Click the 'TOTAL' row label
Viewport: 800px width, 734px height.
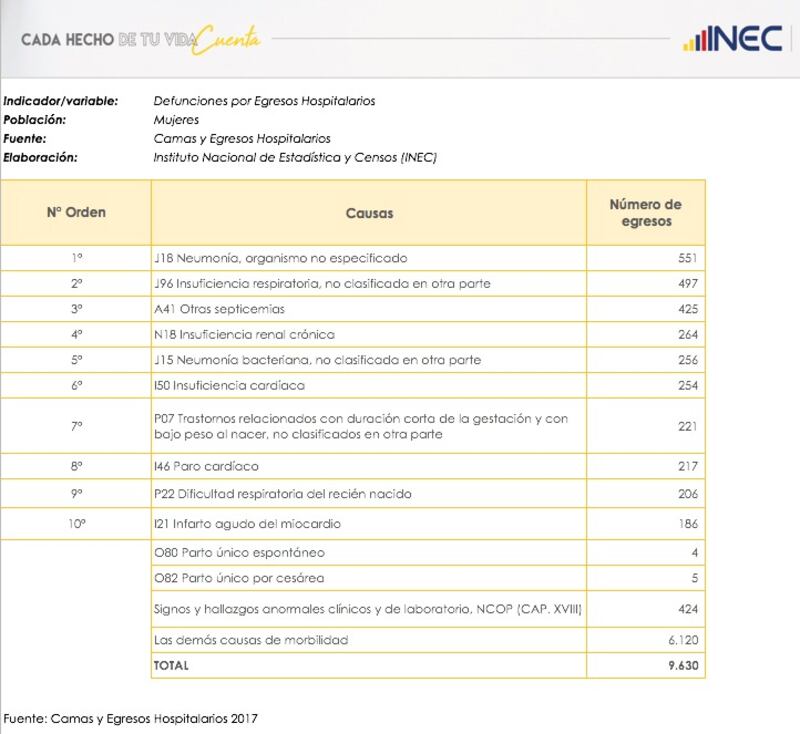pyautogui.click(x=171, y=666)
